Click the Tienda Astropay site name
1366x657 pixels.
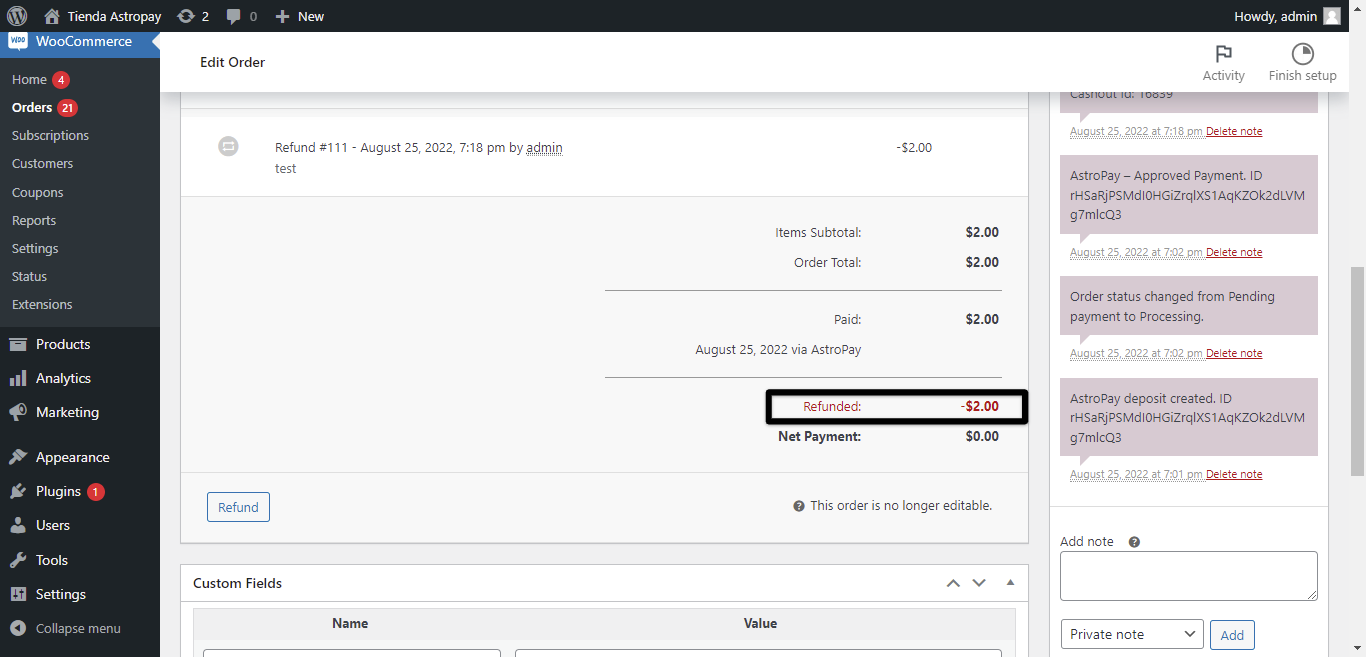tap(114, 16)
